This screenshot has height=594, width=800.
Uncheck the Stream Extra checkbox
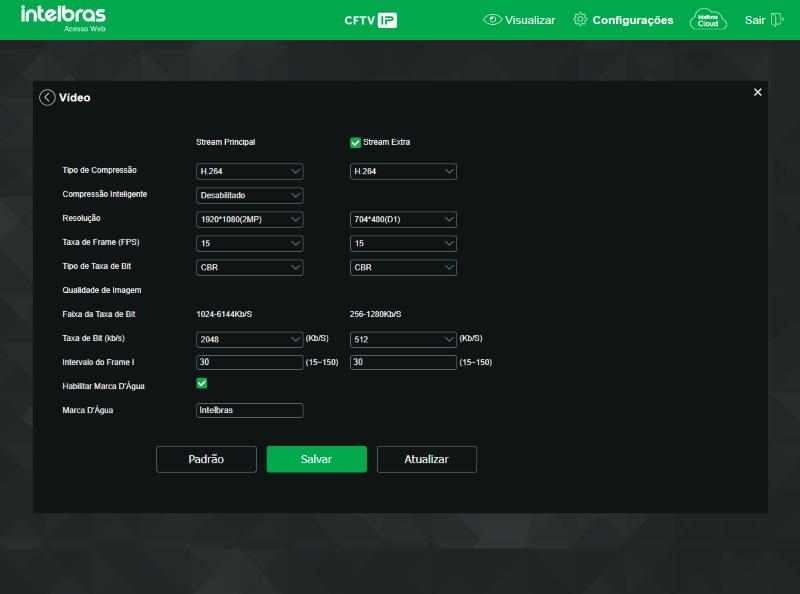point(355,142)
